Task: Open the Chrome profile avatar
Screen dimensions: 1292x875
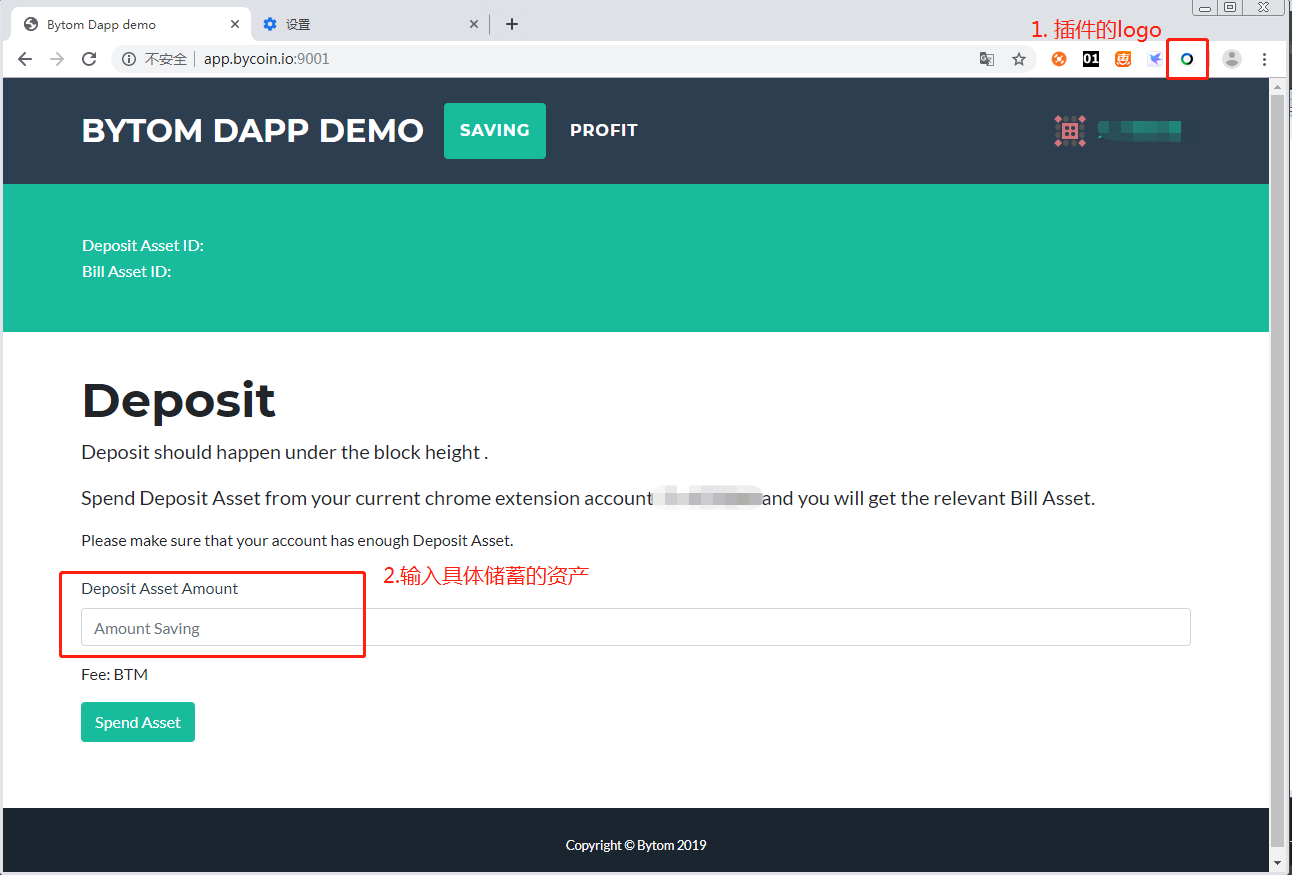Action: pos(1232,59)
